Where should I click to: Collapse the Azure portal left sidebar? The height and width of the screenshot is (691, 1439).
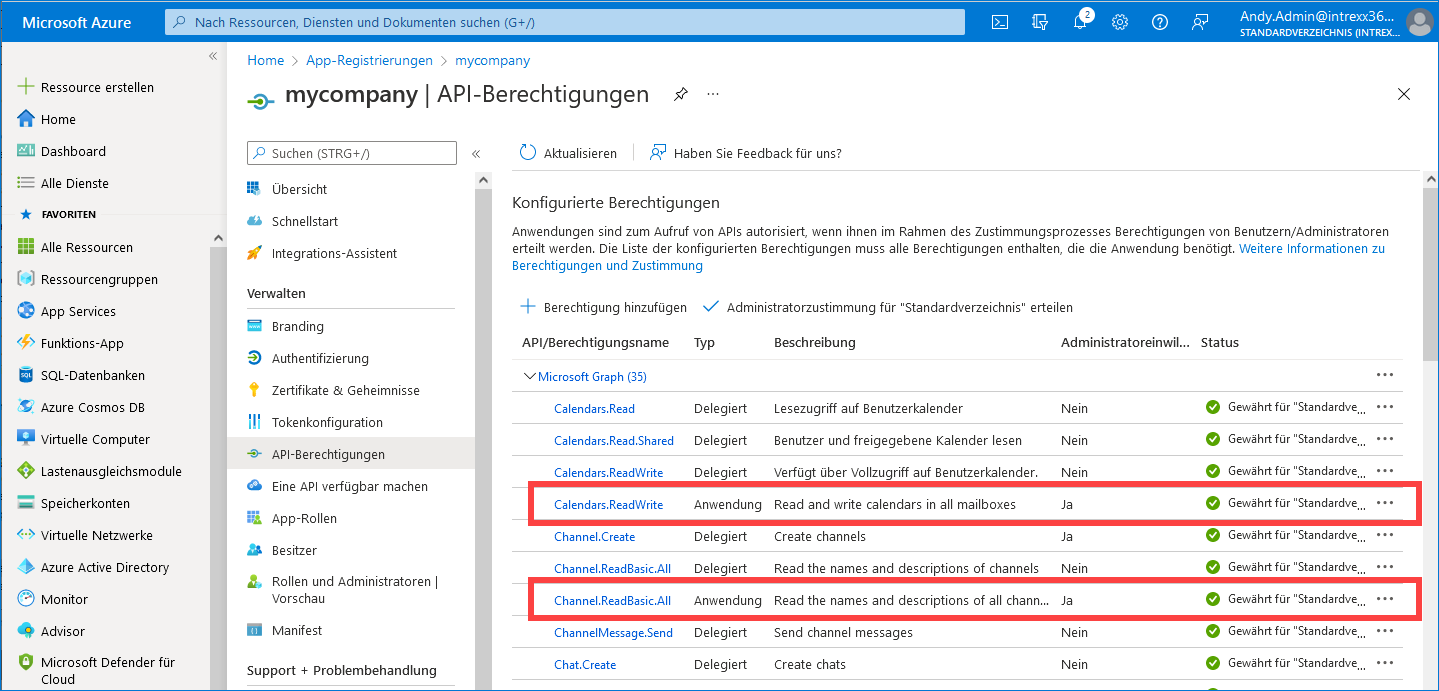click(213, 56)
